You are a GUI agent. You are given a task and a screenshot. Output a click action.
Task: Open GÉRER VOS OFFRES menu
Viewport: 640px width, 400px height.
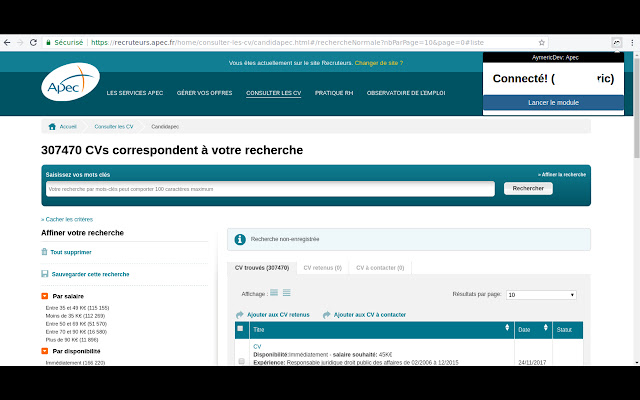point(204,93)
